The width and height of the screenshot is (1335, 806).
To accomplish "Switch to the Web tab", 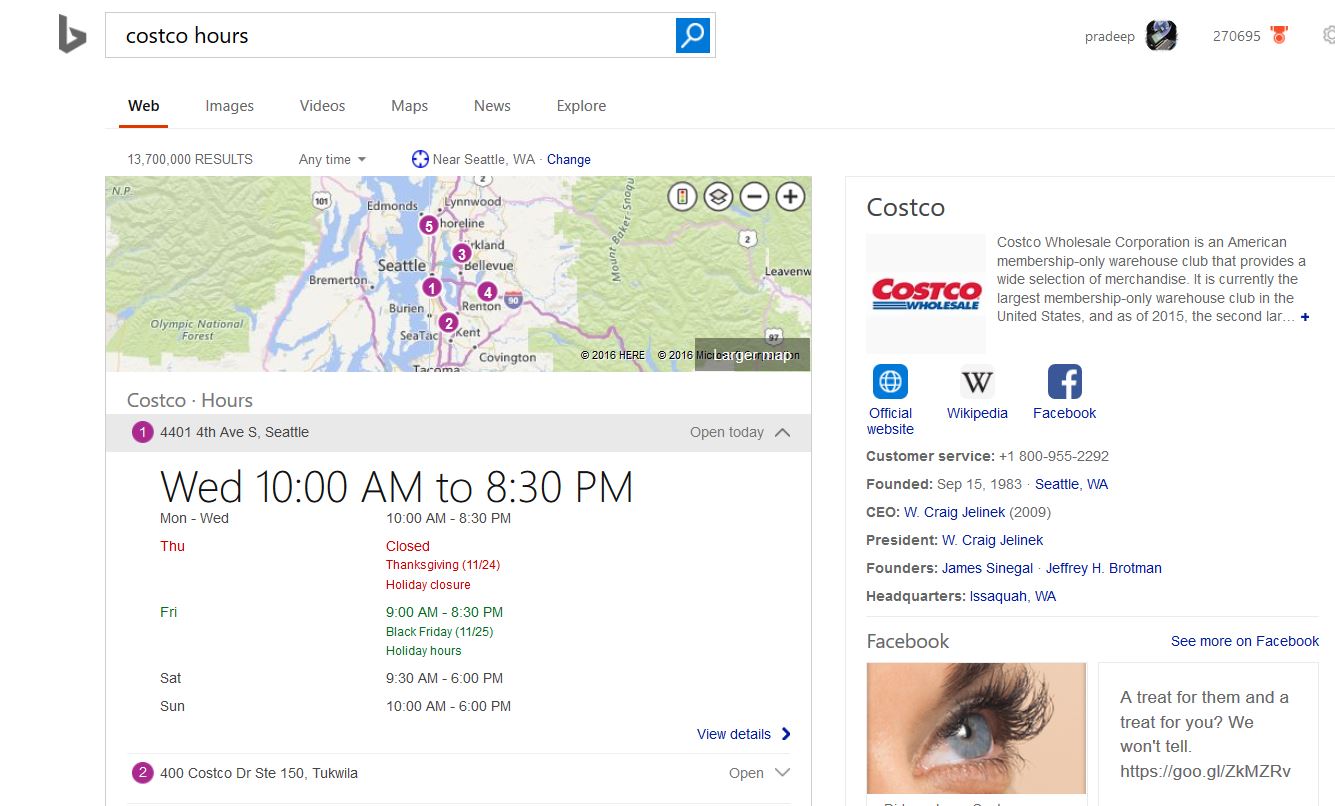I will point(143,106).
